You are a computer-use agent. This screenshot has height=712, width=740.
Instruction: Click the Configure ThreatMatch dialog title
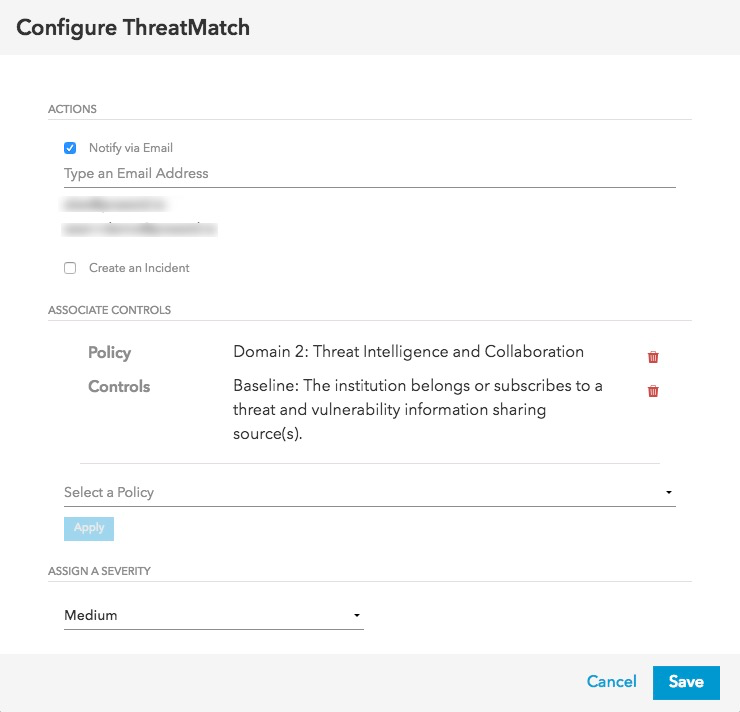click(x=133, y=27)
